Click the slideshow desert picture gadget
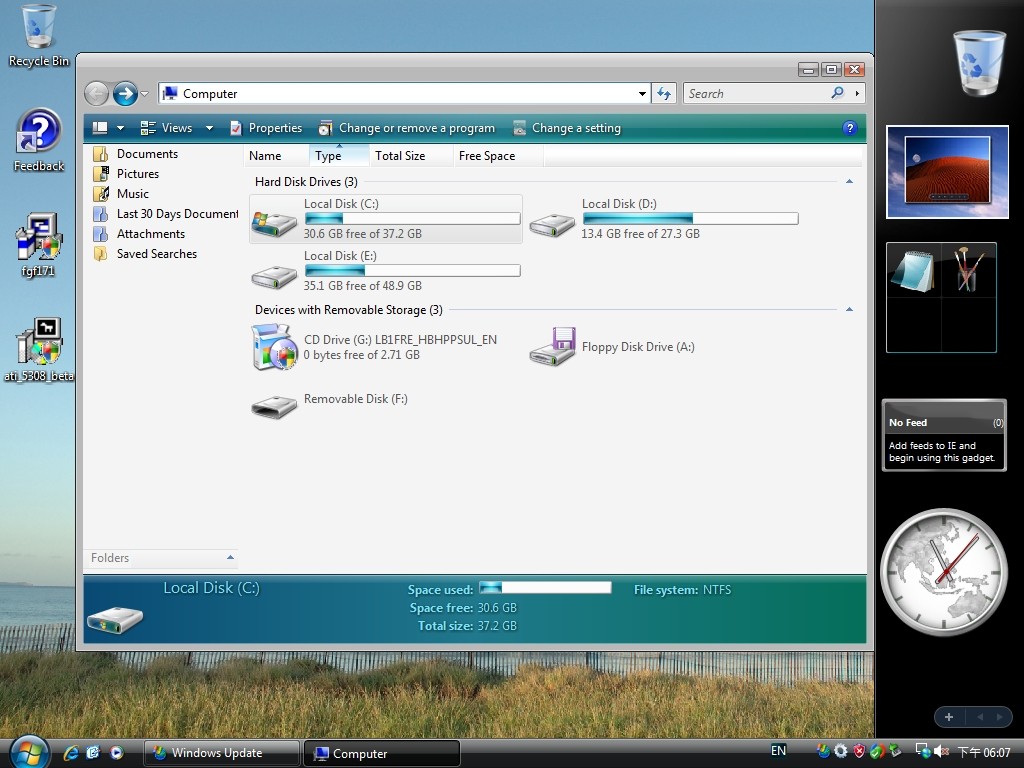 pyautogui.click(x=947, y=172)
